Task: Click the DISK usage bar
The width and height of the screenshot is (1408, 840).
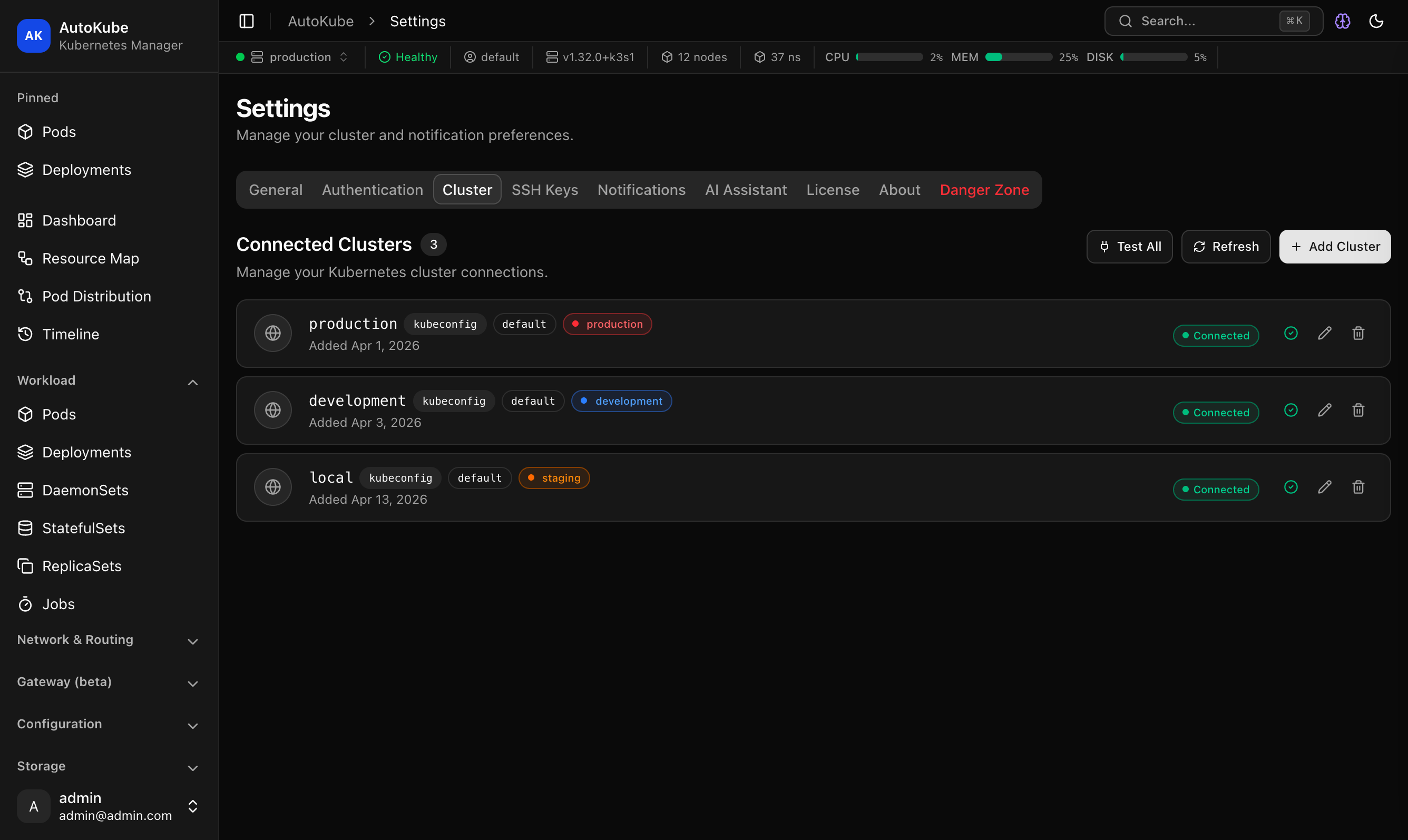Action: click(1153, 57)
